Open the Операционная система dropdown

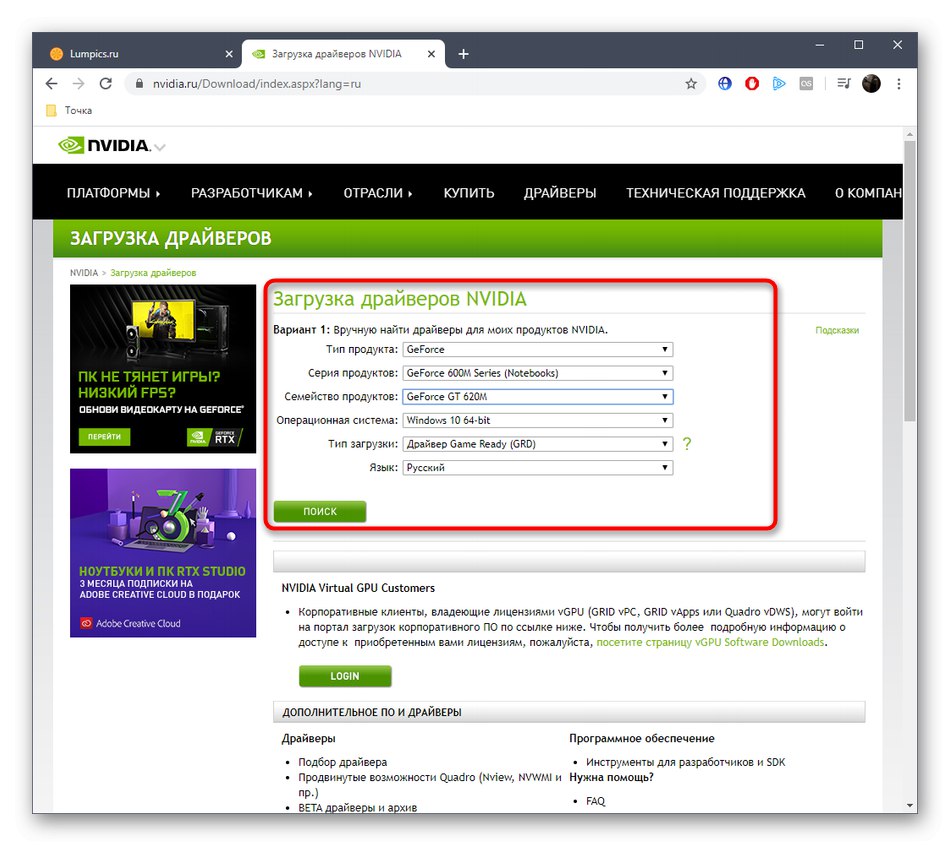537,420
